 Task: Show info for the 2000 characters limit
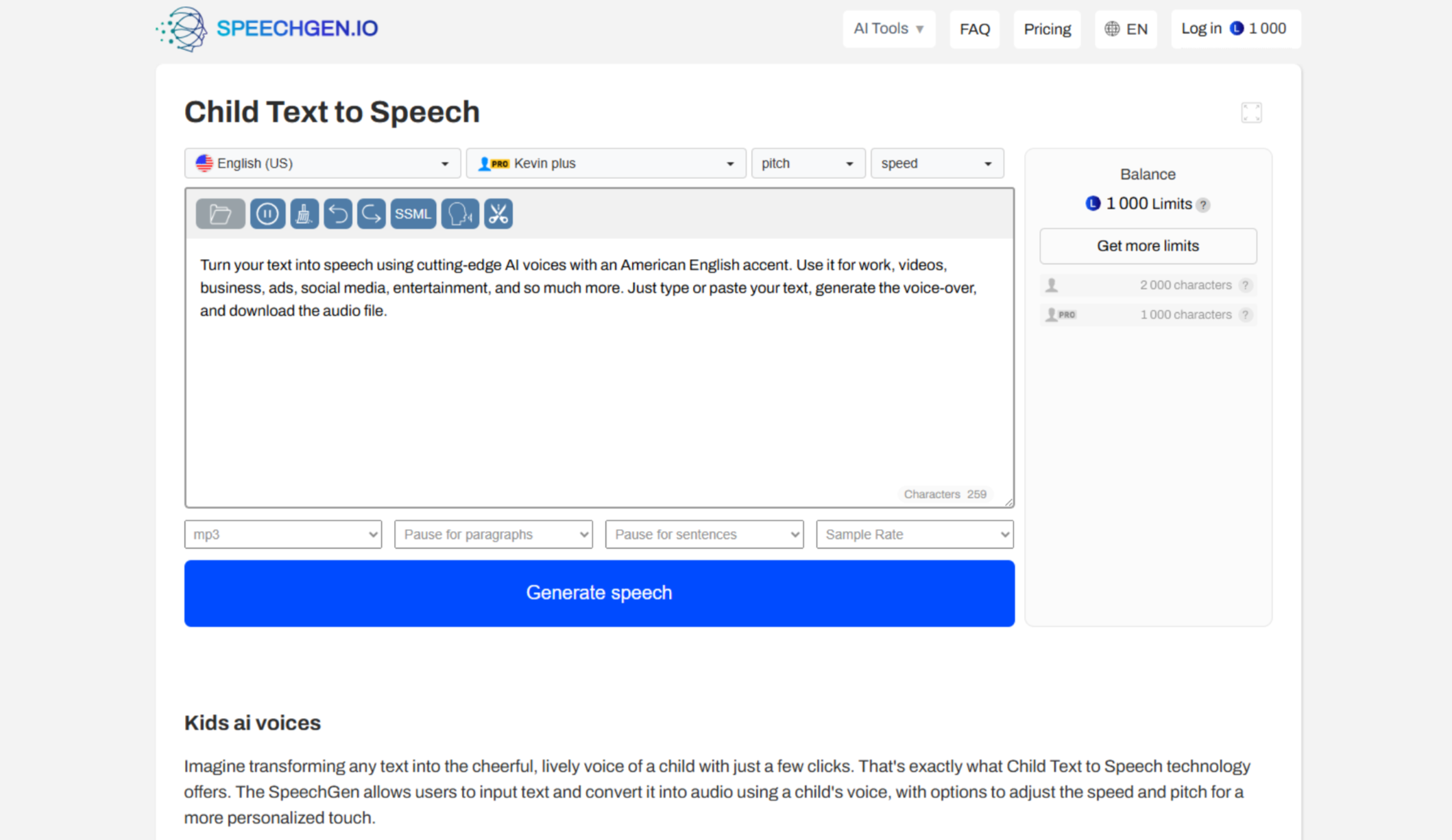(x=1246, y=285)
